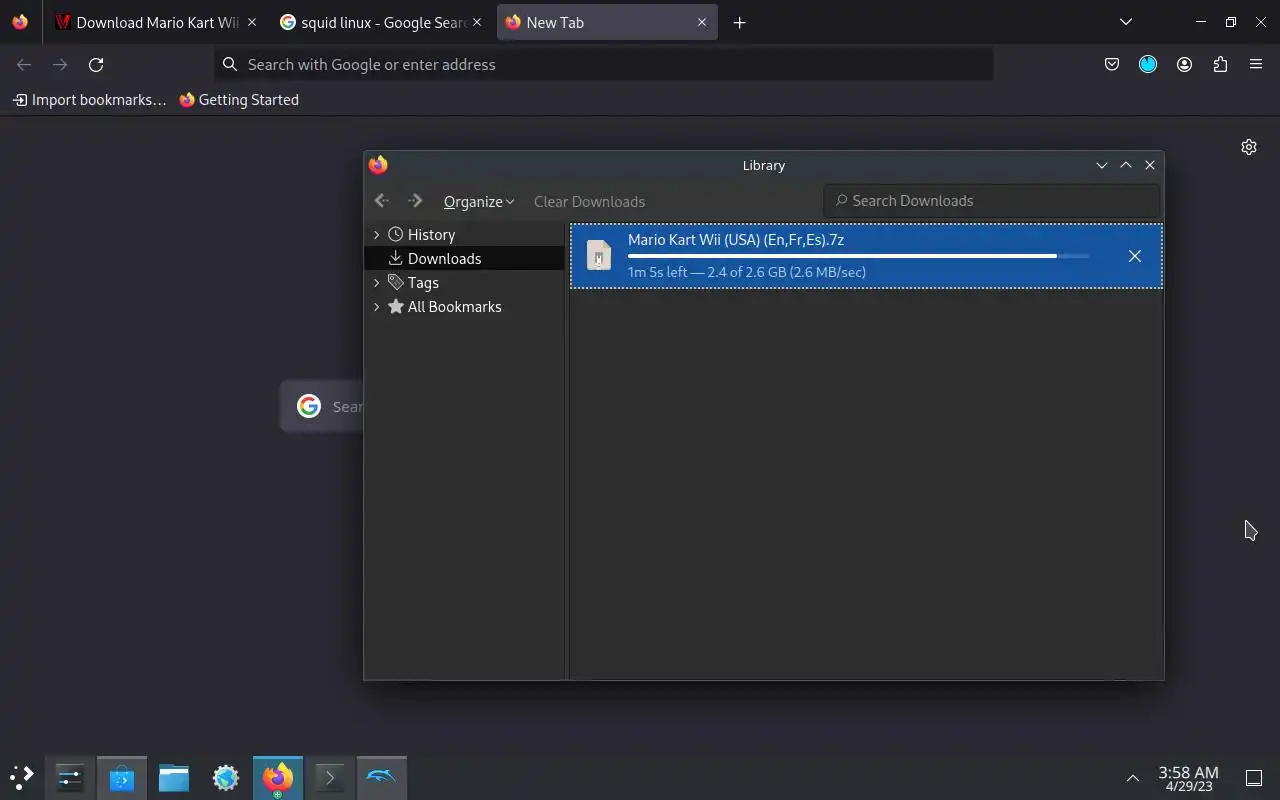
Task: Open the Dolphin emulator taskbar icon
Action: pos(382,777)
